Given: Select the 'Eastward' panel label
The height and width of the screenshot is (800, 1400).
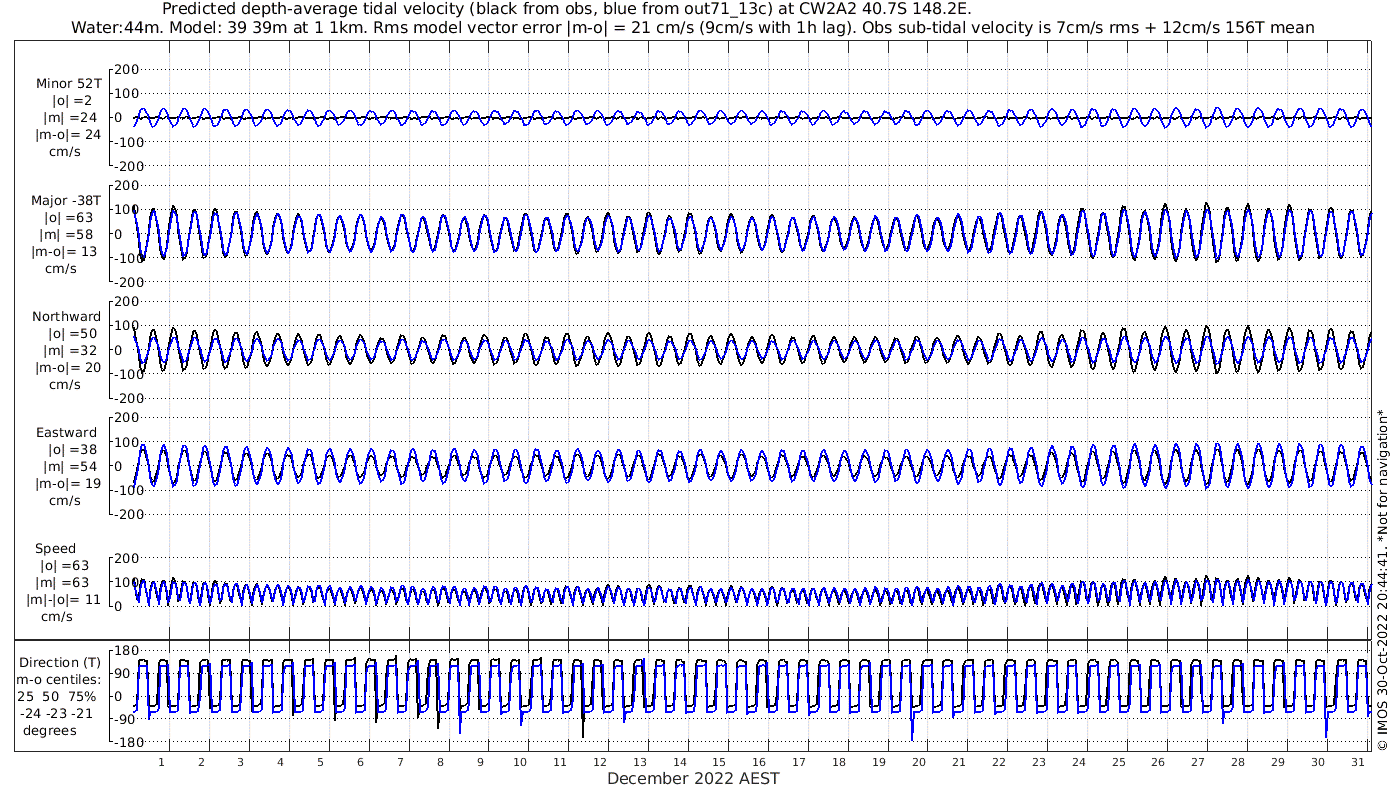Looking at the screenshot, I should click(x=67, y=433).
